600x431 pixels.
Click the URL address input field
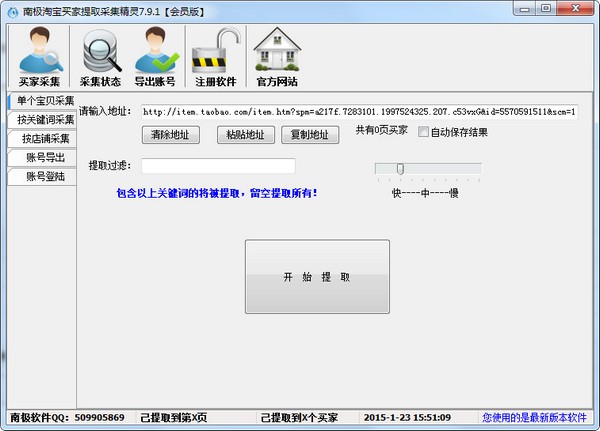pyautogui.click(x=358, y=112)
